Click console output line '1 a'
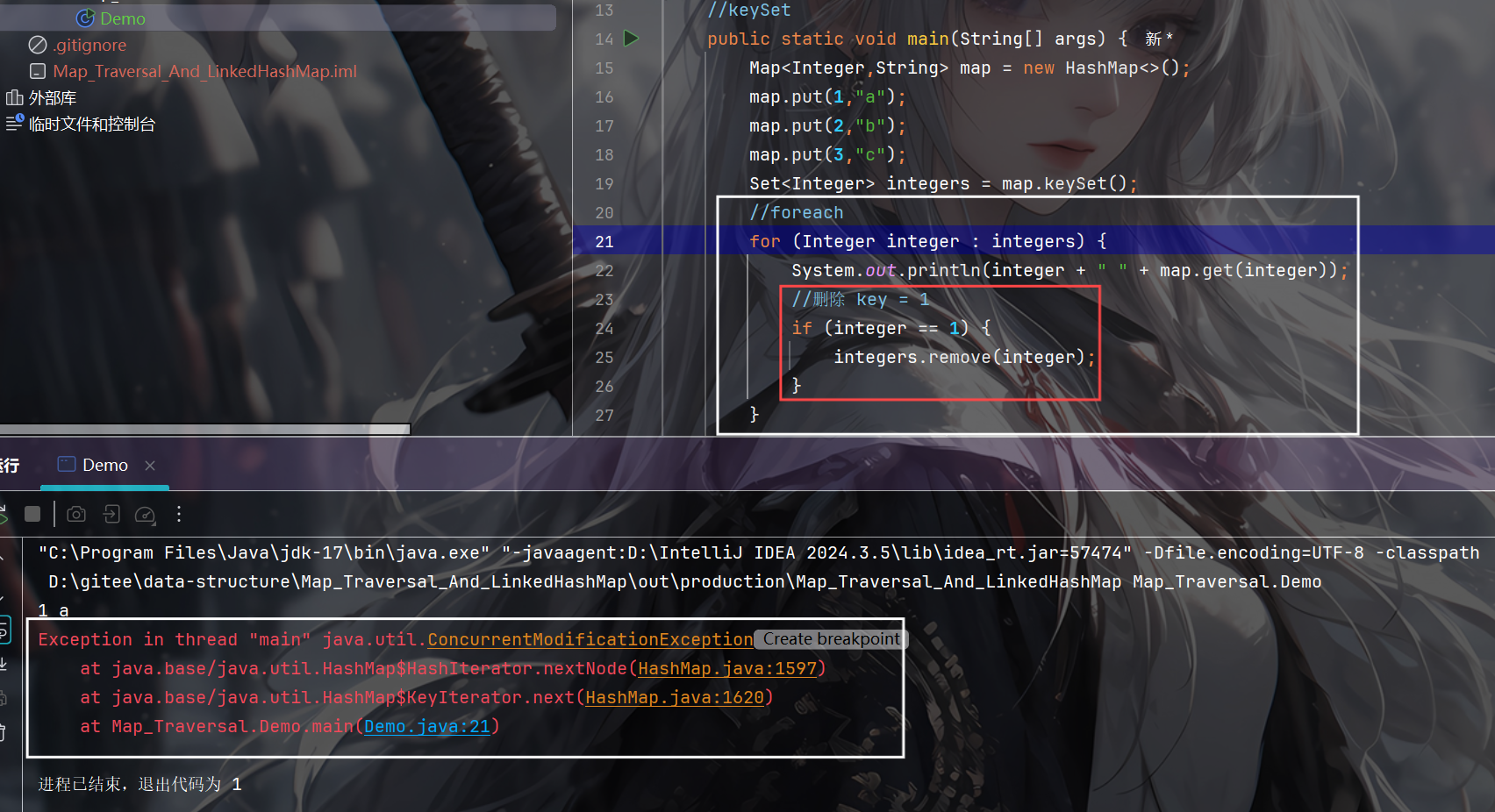The width and height of the screenshot is (1495, 812). [x=53, y=610]
